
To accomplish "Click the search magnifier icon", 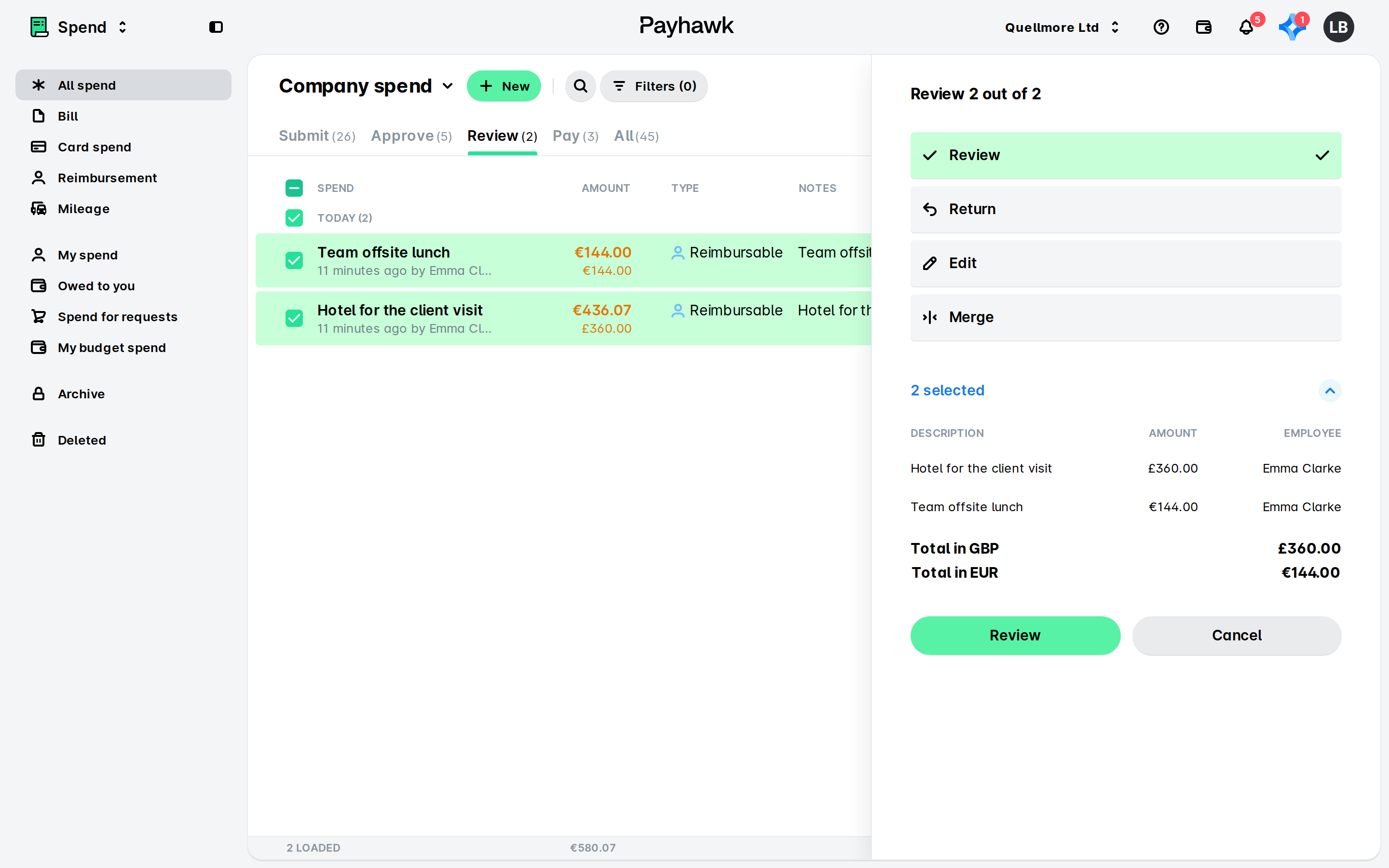I will (580, 86).
